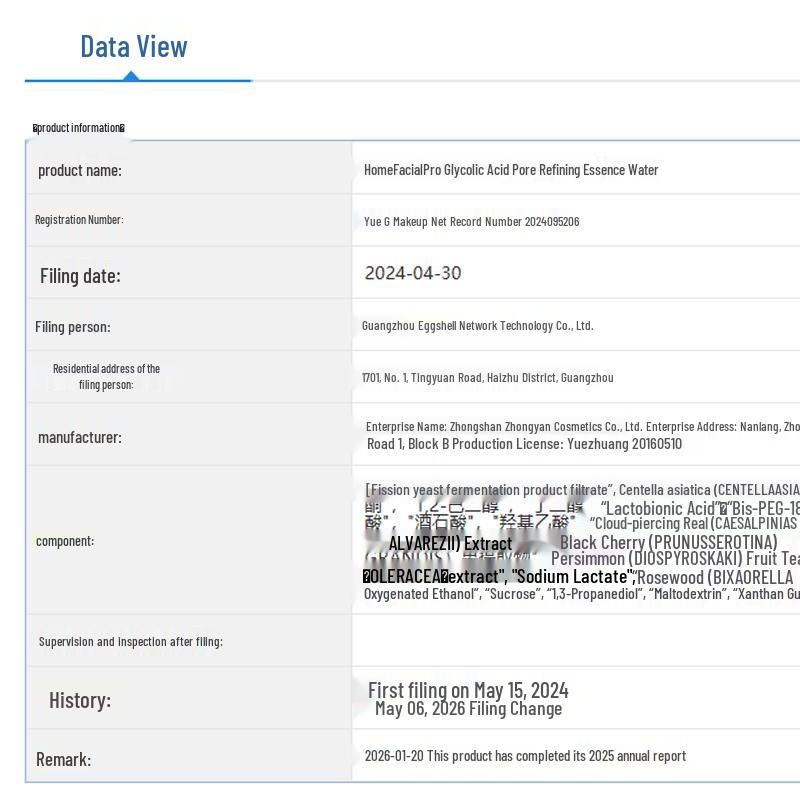Viewport: 800px width, 800px height.
Task: Click the 'product name:' label
Action: pos(80,170)
